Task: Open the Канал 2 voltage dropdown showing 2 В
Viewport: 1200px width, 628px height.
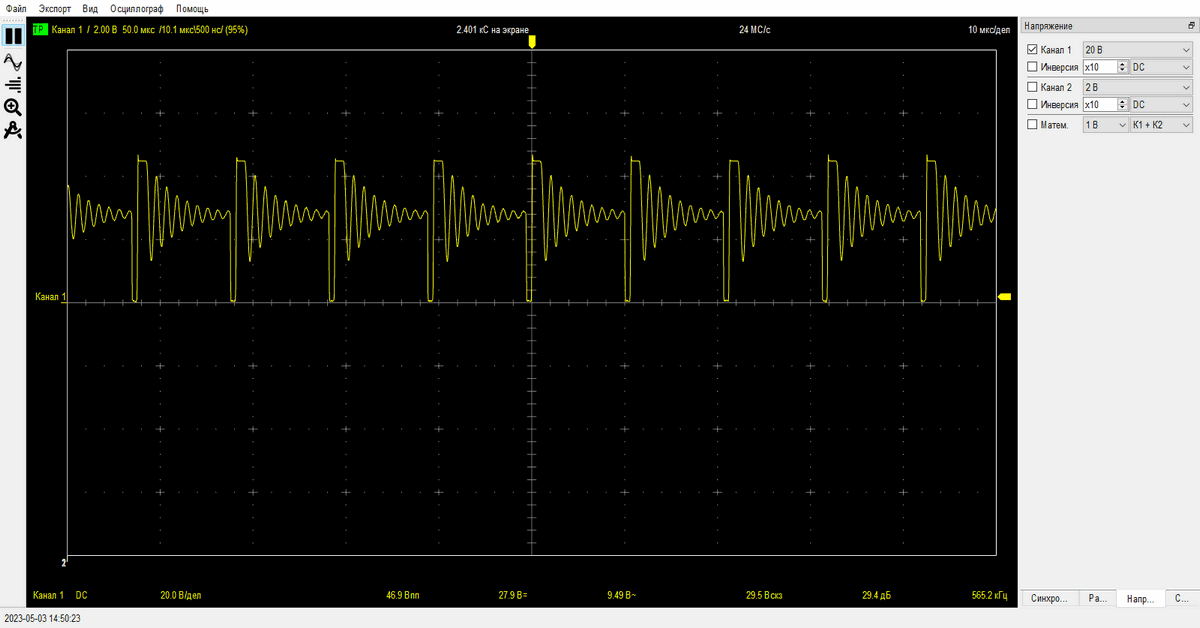Action: click(1138, 87)
